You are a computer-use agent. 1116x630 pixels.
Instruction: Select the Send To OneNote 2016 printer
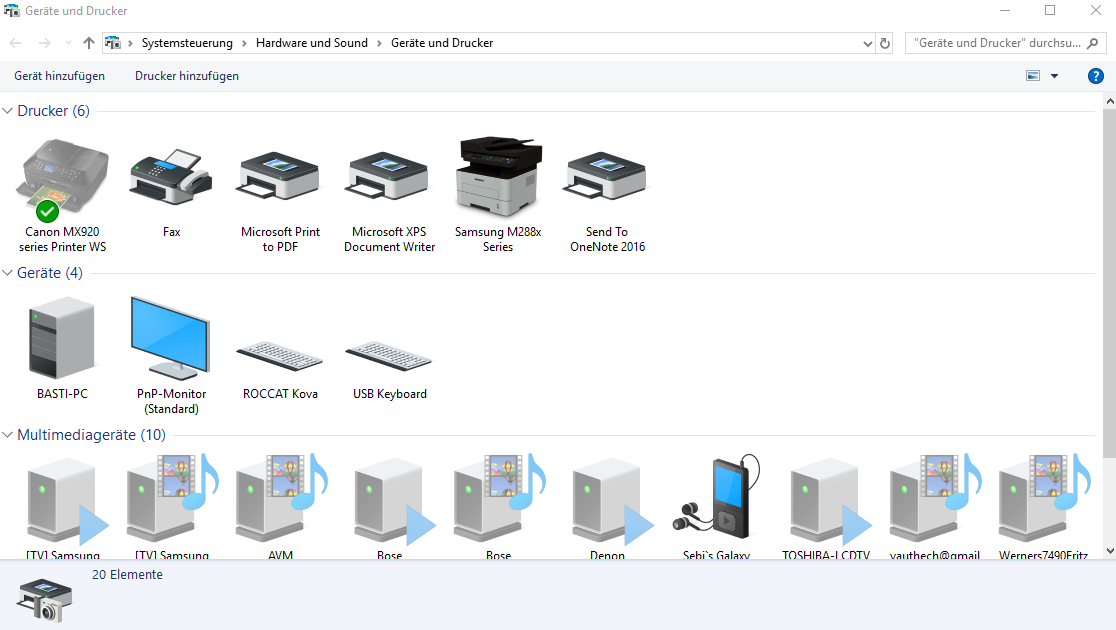(x=607, y=177)
